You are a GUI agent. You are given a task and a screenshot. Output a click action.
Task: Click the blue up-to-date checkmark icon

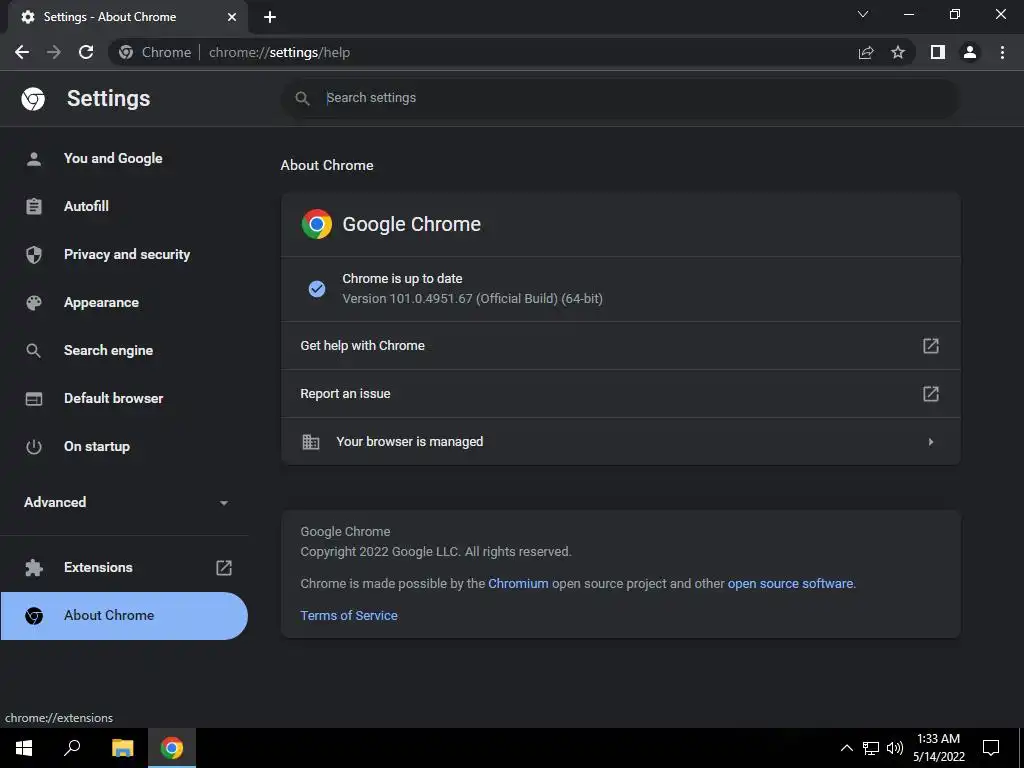pyautogui.click(x=317, y=289)
